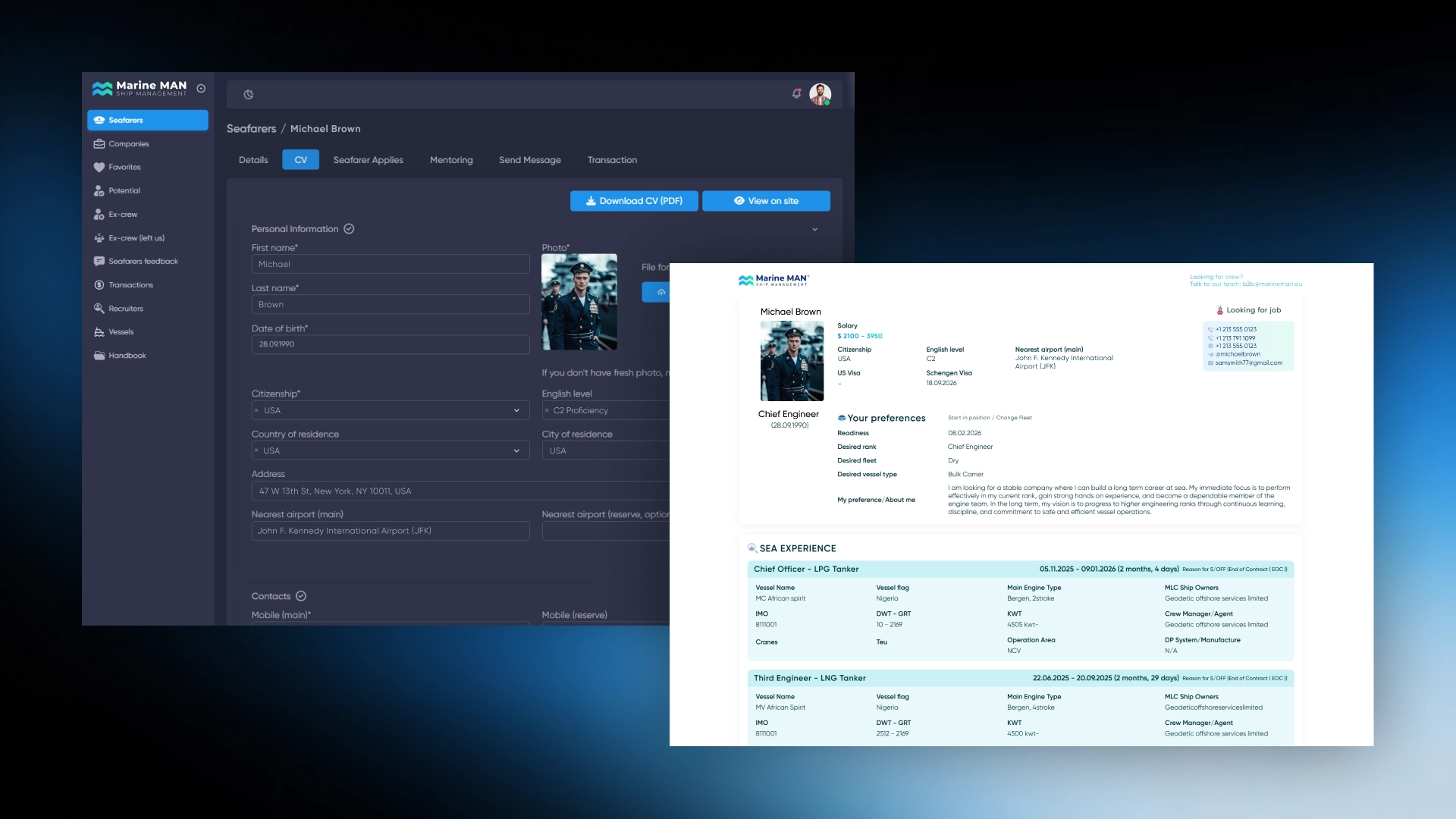Click into the First name field
Screen dimensions: 1456x819
[391, 264]
